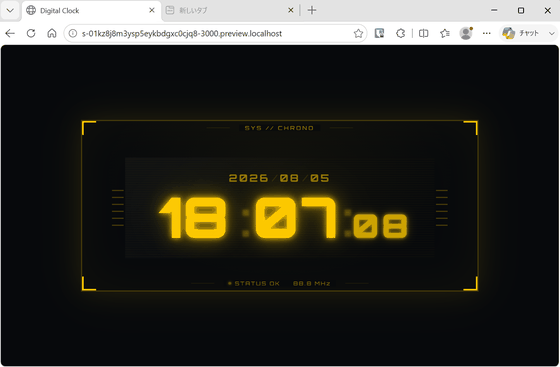Expand the tab actions dropdown arrow
The height and width of the screenshot is (367, 560).
click(10, 10)
